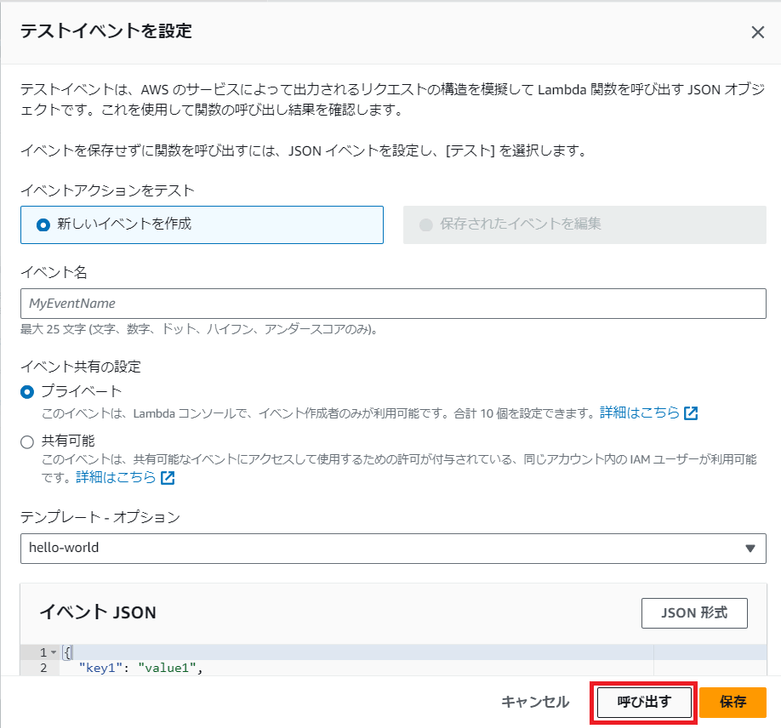The image size is (781, 728).
Task: Click the テンプレート - オプション label
Action: 100,517
